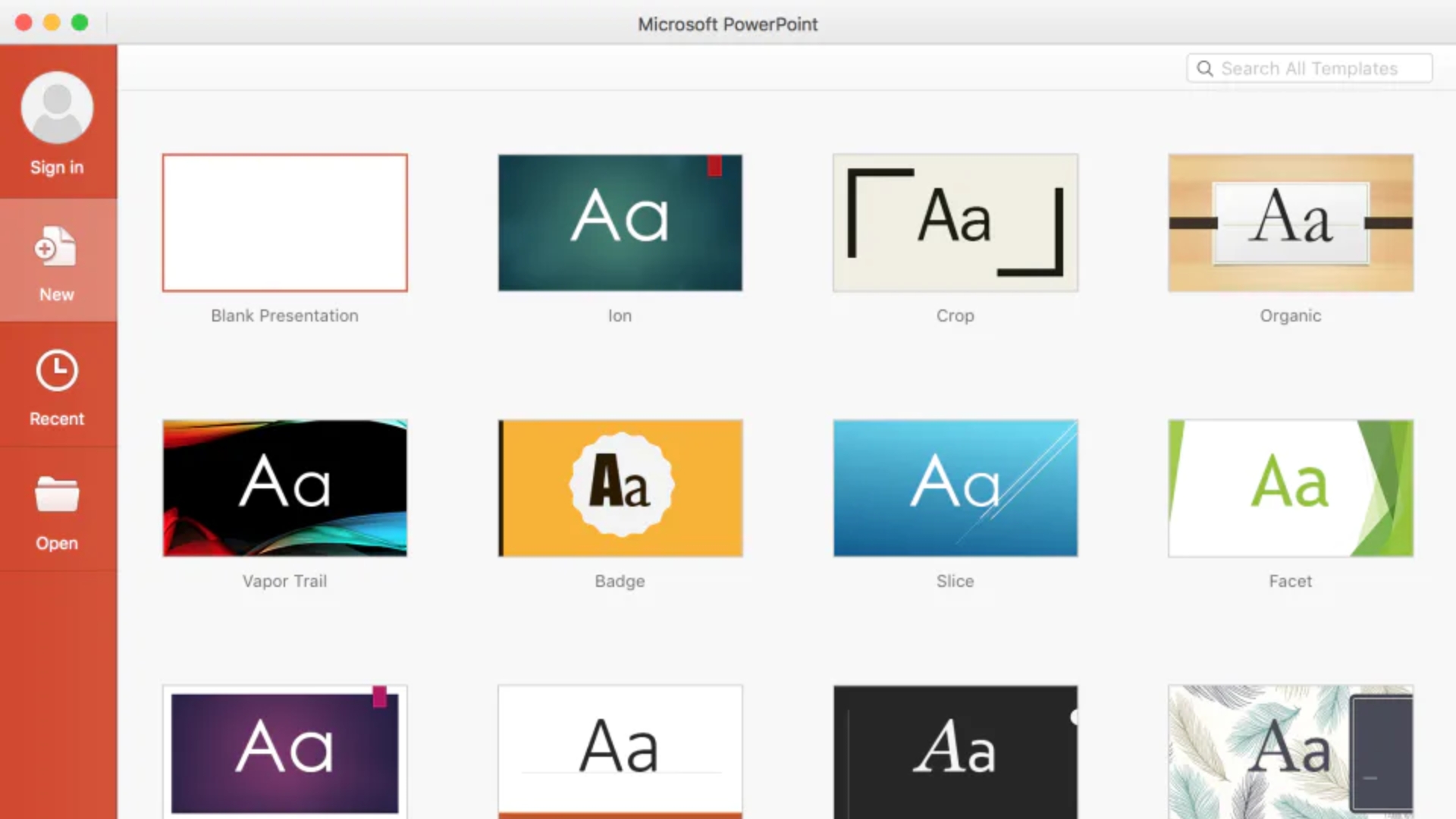Select the Badge template thumbnail
Image resolution: width=1456 pixels, height=819 pixels.
(620, 487)
